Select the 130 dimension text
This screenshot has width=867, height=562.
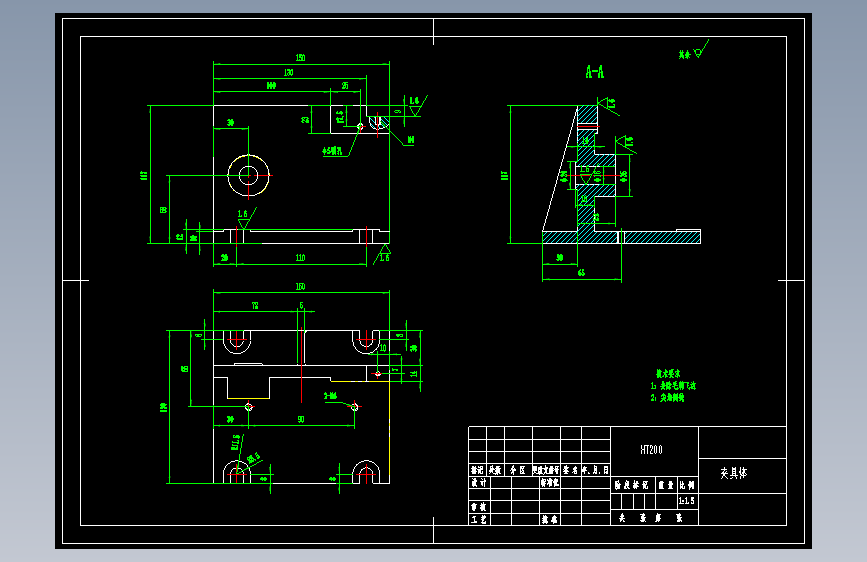tap(288, 72)
